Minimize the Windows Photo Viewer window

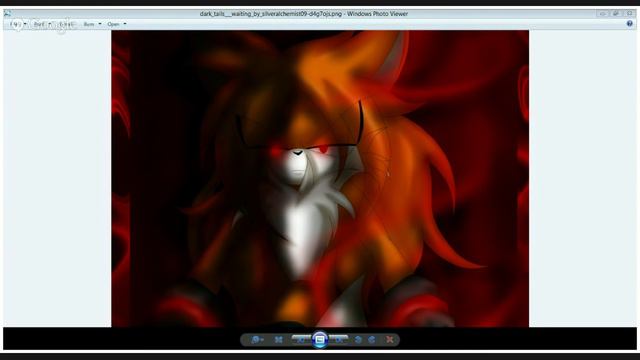pos(602,13)
